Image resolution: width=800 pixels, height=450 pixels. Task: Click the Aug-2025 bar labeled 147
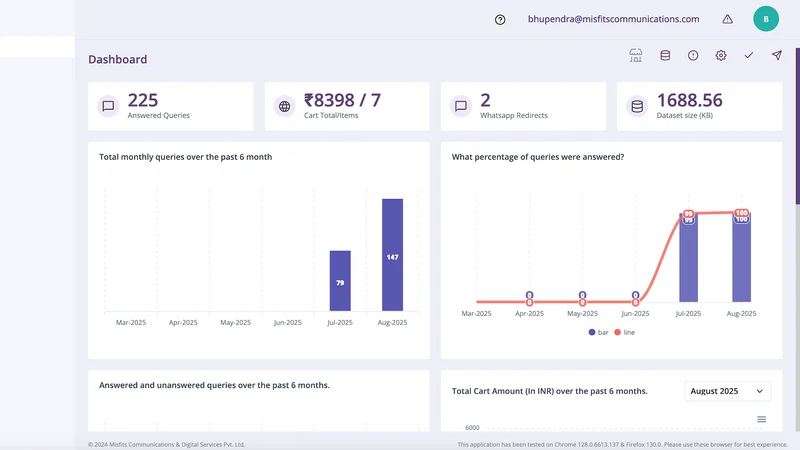point(392,255)
